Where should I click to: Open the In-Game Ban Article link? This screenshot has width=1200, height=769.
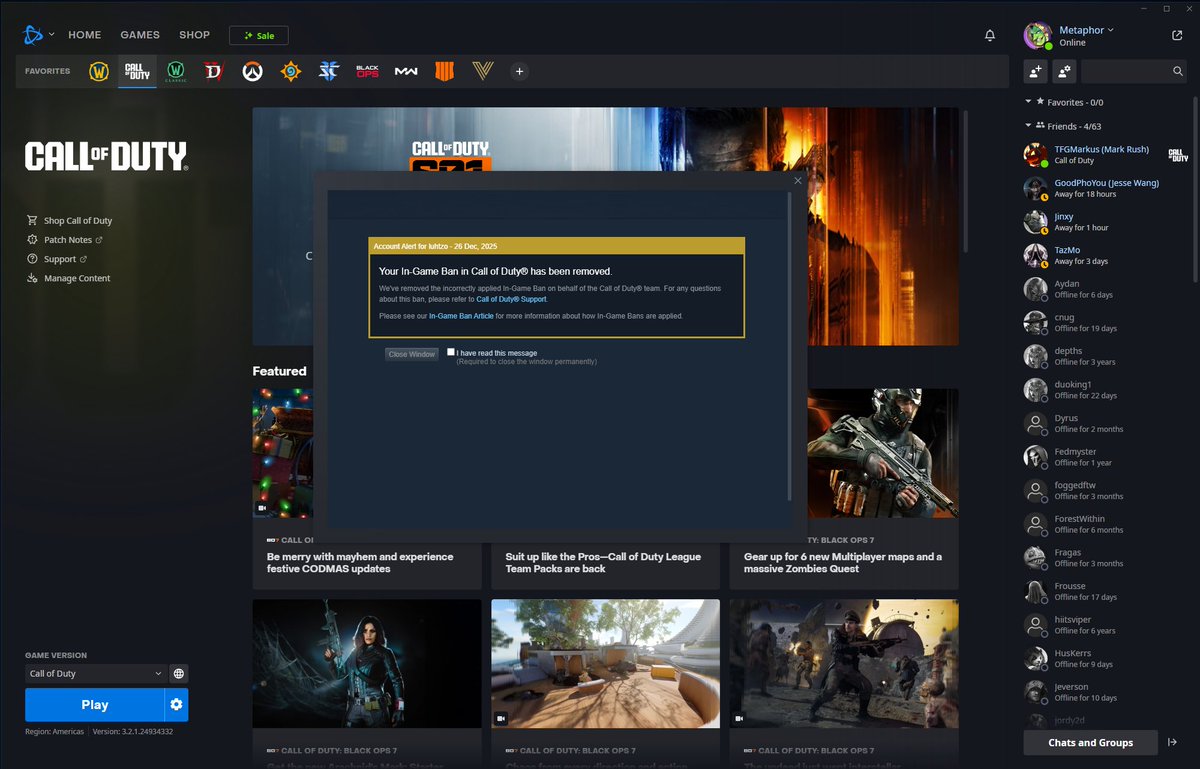tap(461, 316)
